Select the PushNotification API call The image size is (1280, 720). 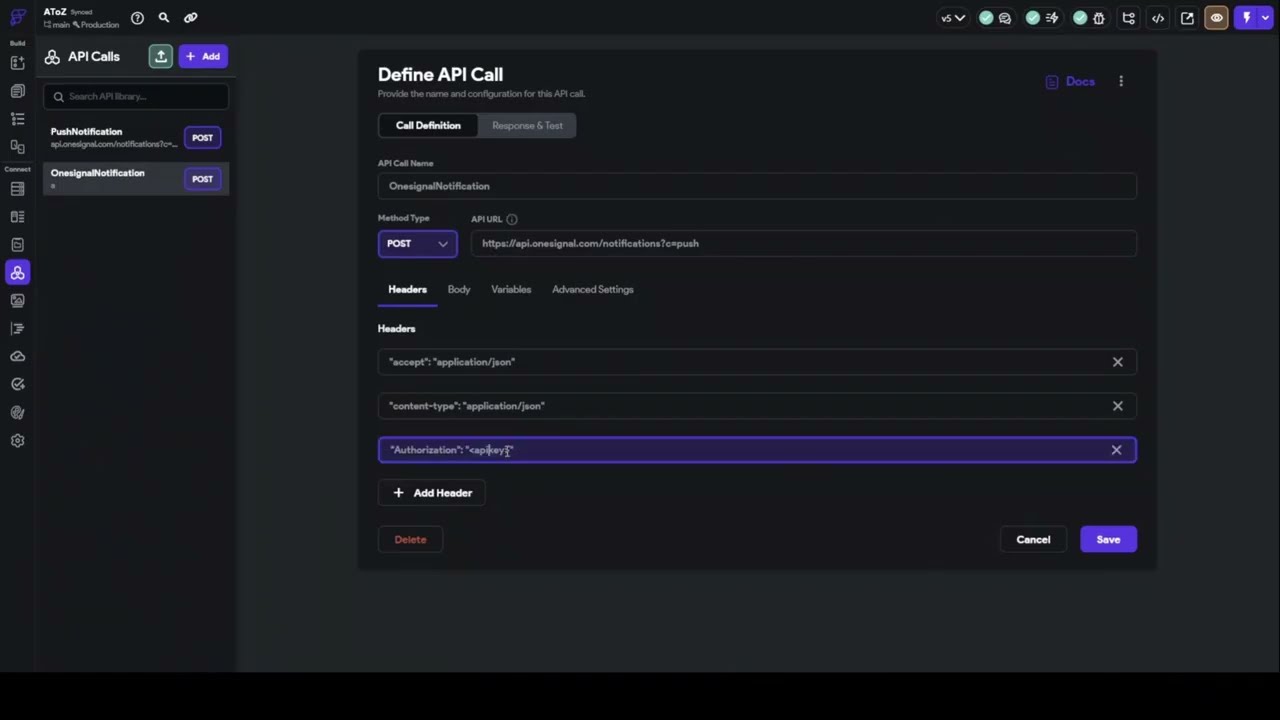tap(136, 138)
